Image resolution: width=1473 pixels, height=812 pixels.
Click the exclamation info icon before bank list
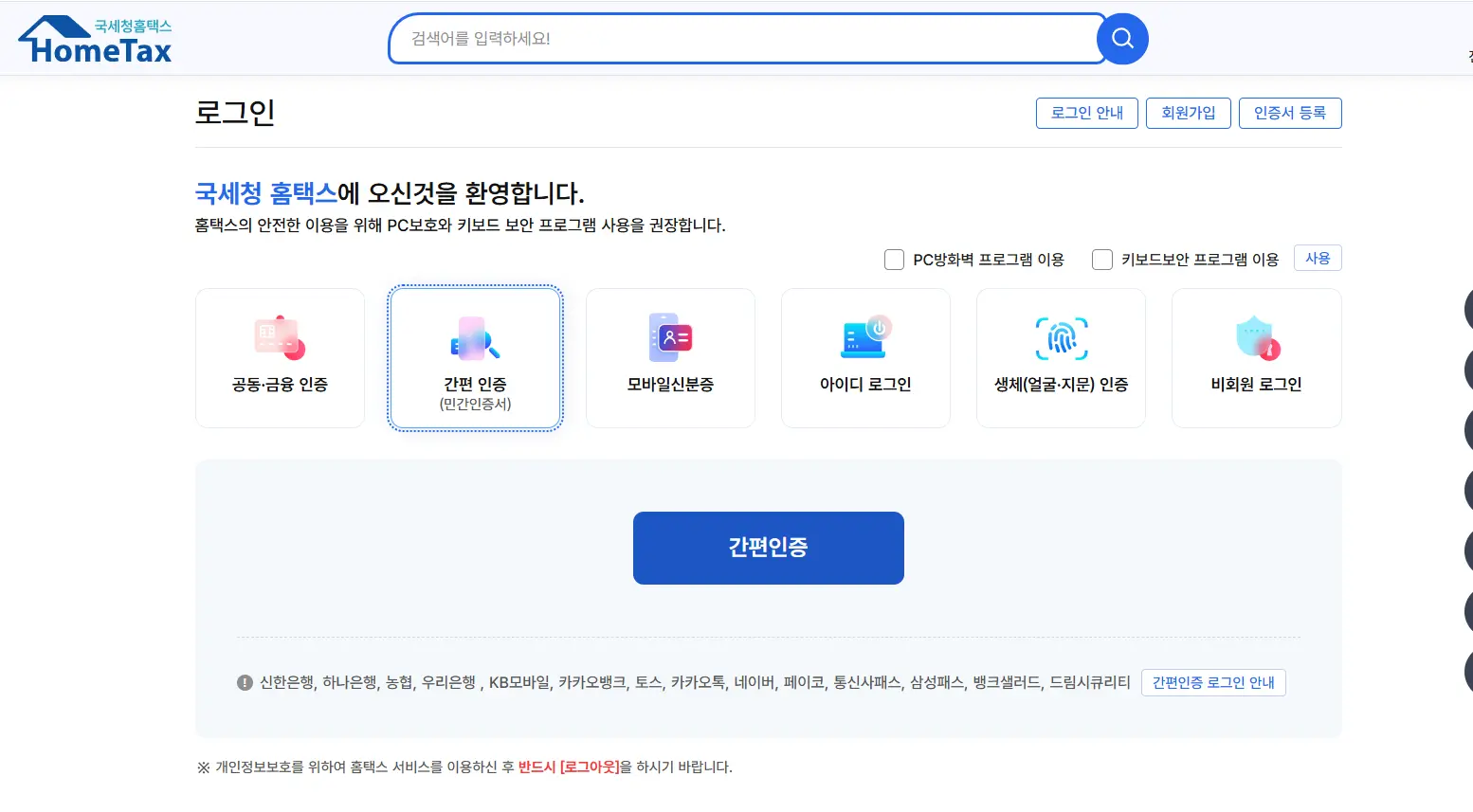[245, 683]
